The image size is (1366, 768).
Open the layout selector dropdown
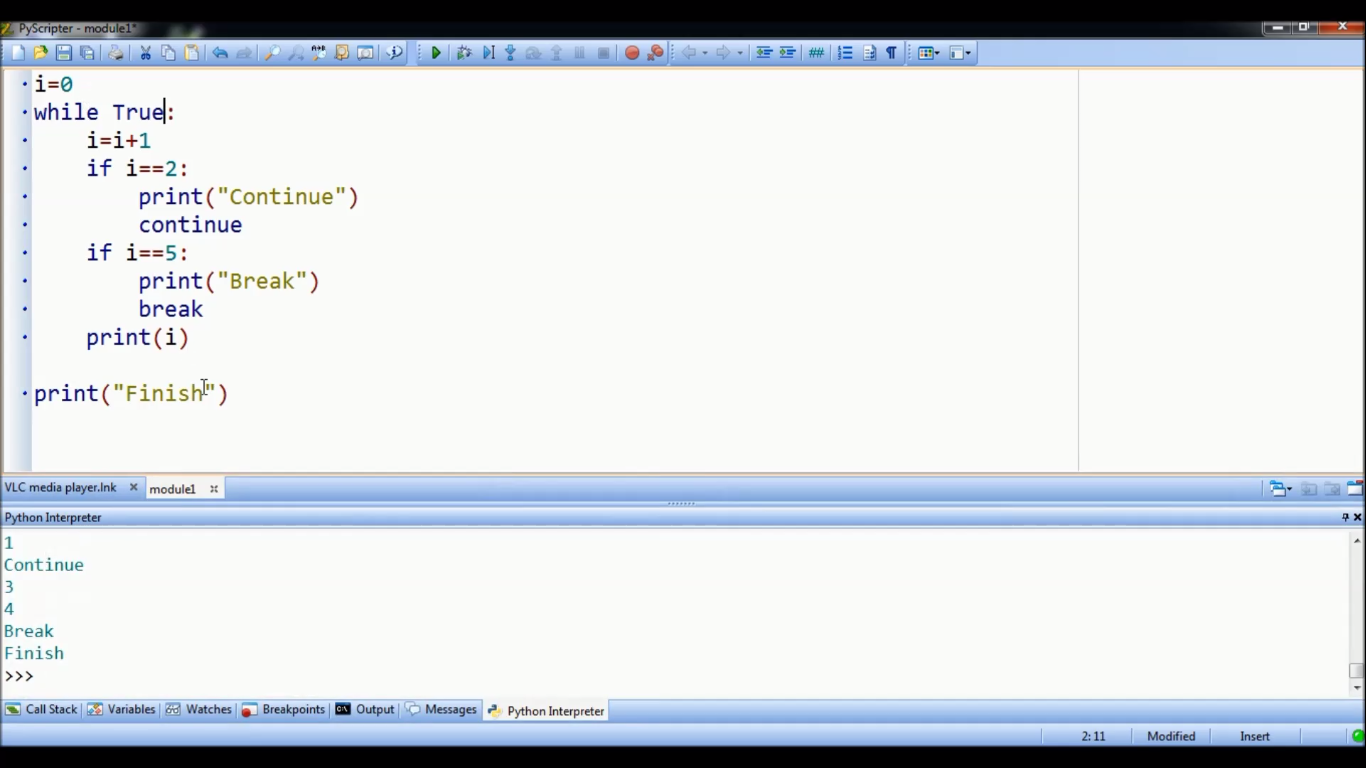[968, 52]
